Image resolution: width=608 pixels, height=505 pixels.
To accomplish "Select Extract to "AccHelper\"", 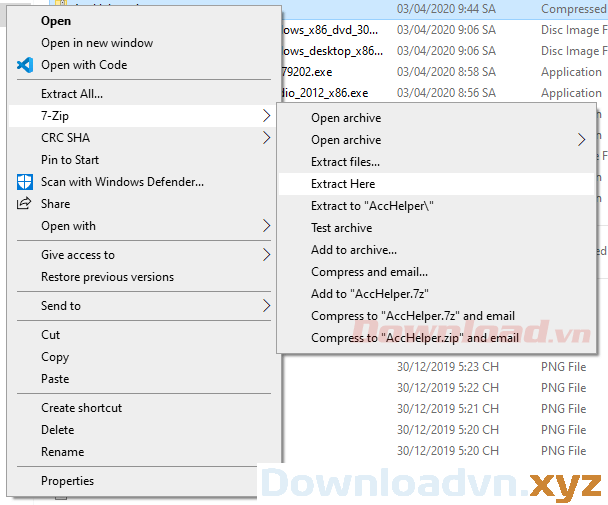I will pos(372,206).
